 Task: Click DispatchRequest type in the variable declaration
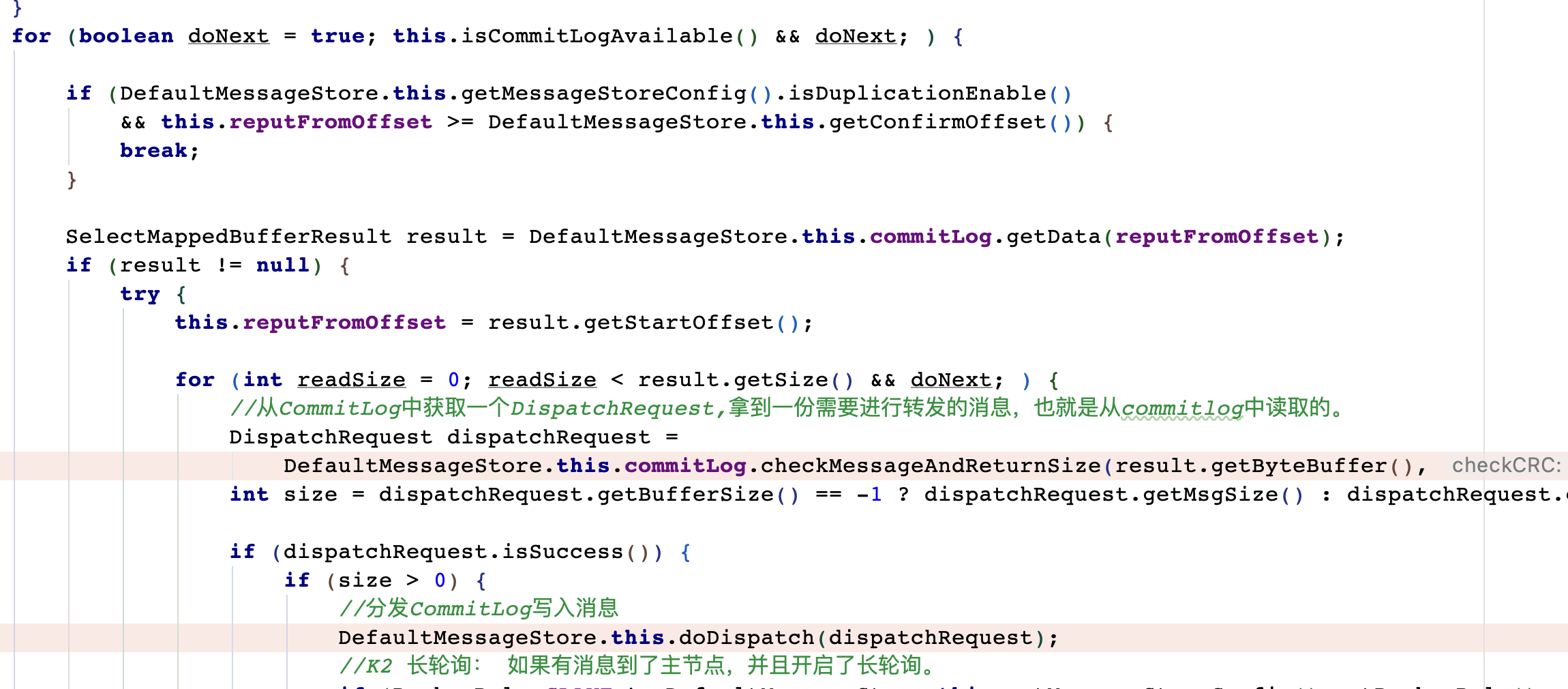[x=331, y=437]
